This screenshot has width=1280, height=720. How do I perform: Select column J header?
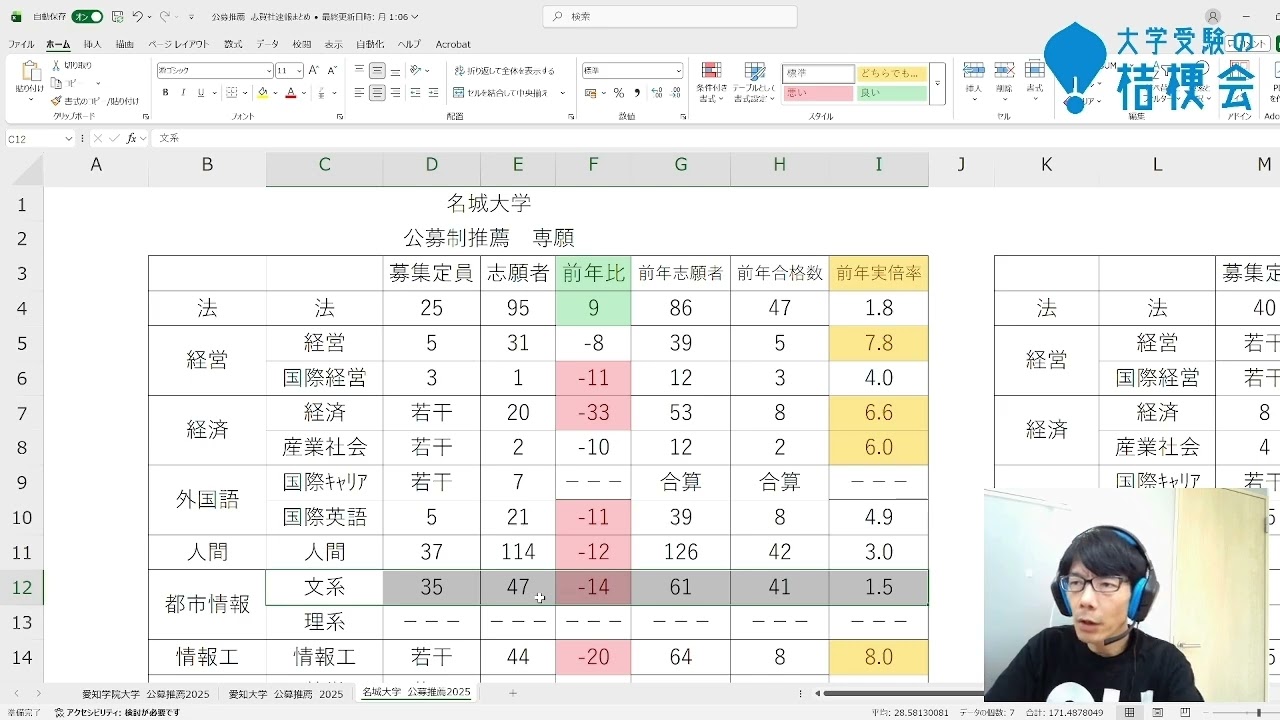click(961, 164)
